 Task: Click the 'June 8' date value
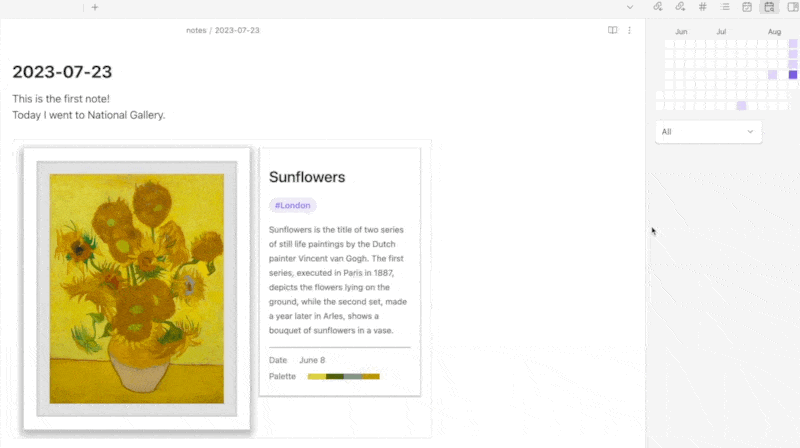tap(312, 360)
